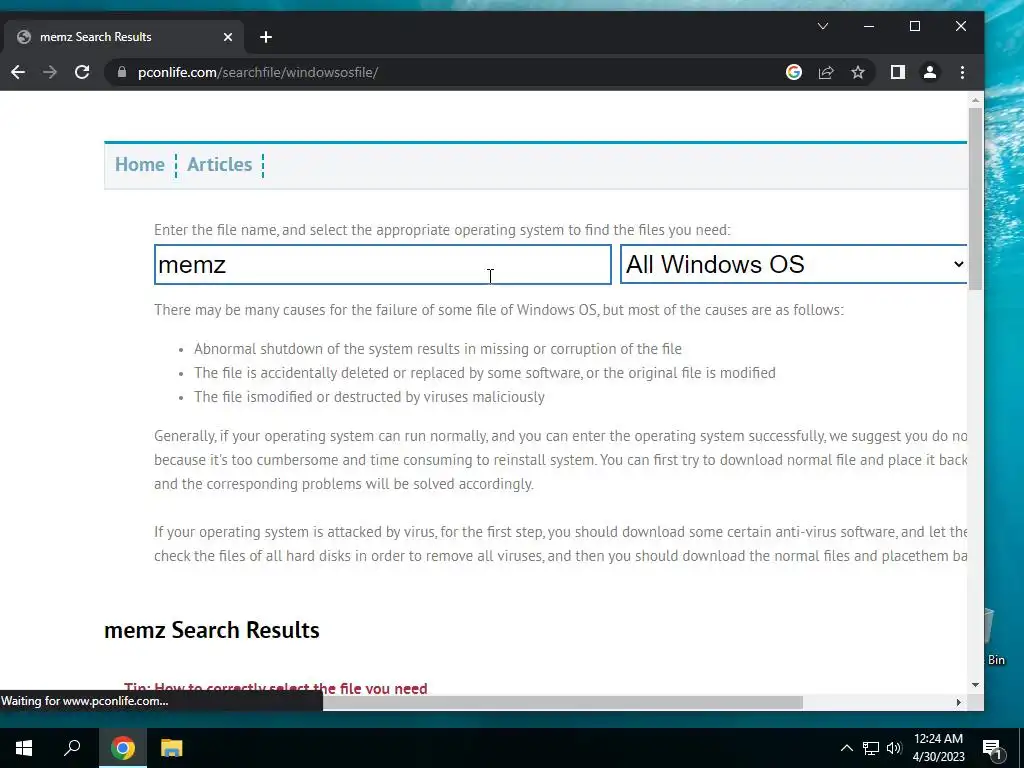Screen dimensions: 1024x768
Task: Open a new tab with the plus button
Action: pos(266,37)
